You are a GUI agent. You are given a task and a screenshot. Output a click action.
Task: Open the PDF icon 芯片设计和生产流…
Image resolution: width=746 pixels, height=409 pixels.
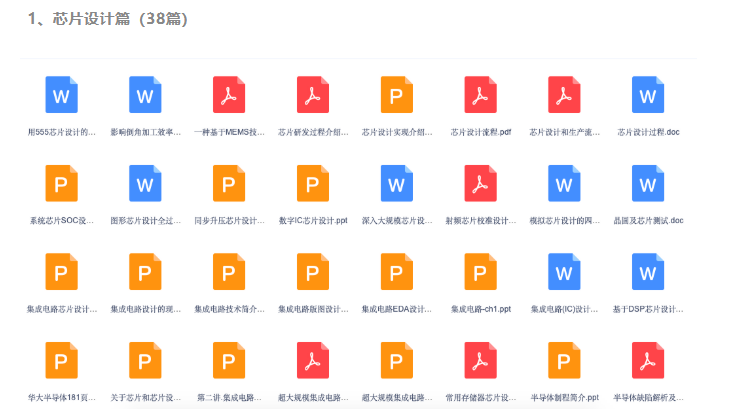pyautogui.click(x=564, y=95)
